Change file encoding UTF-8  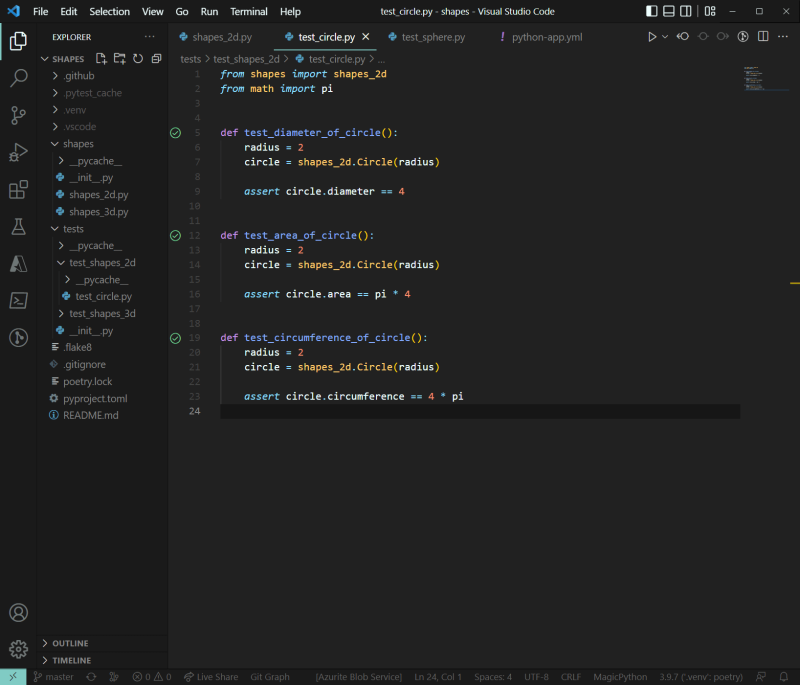click(x=536, y=677)
